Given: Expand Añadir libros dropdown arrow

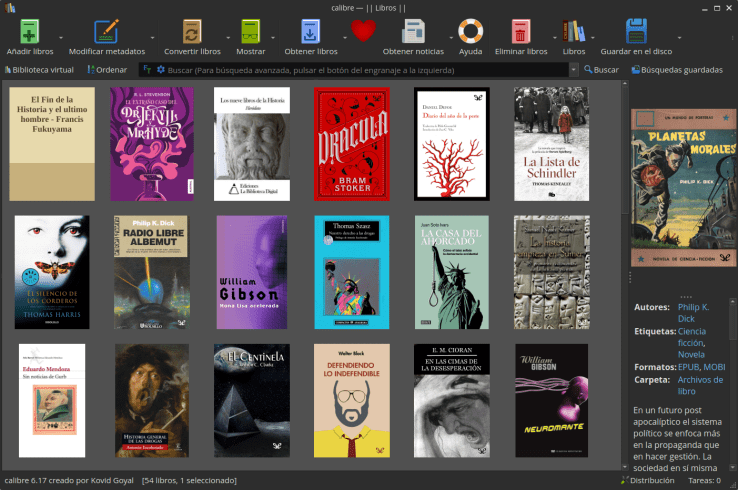Looking at the screenshot, I should (61, 38).
